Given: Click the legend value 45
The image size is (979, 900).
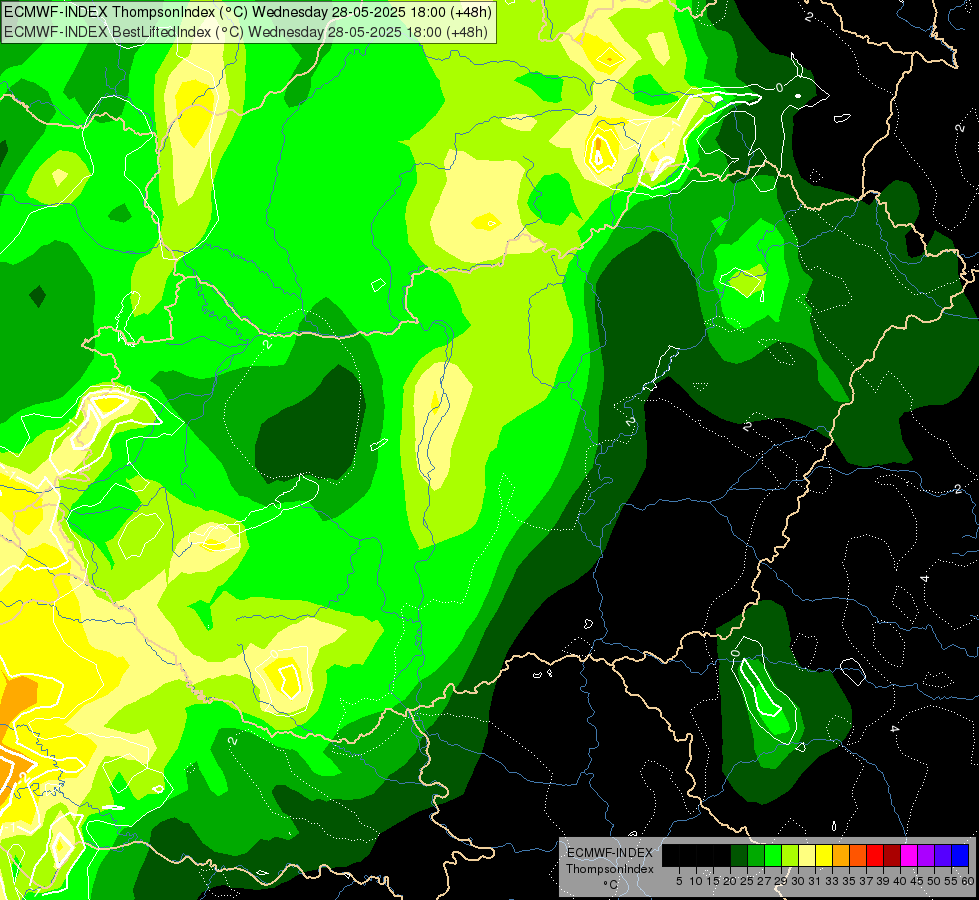Looking at the screenshot, I should [917, 881].
